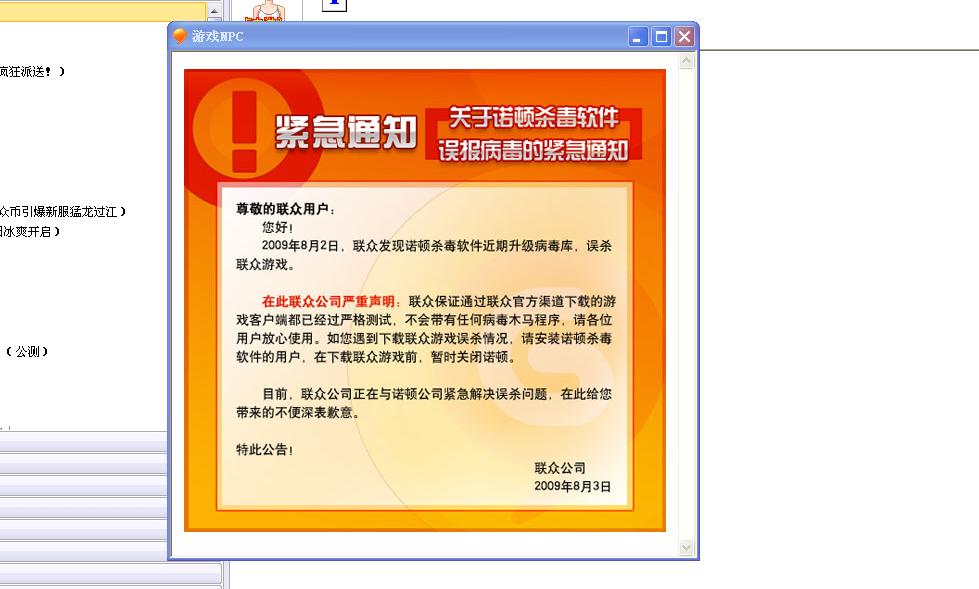Minimize the 游戏NPC popup window

tap(637, 37)
